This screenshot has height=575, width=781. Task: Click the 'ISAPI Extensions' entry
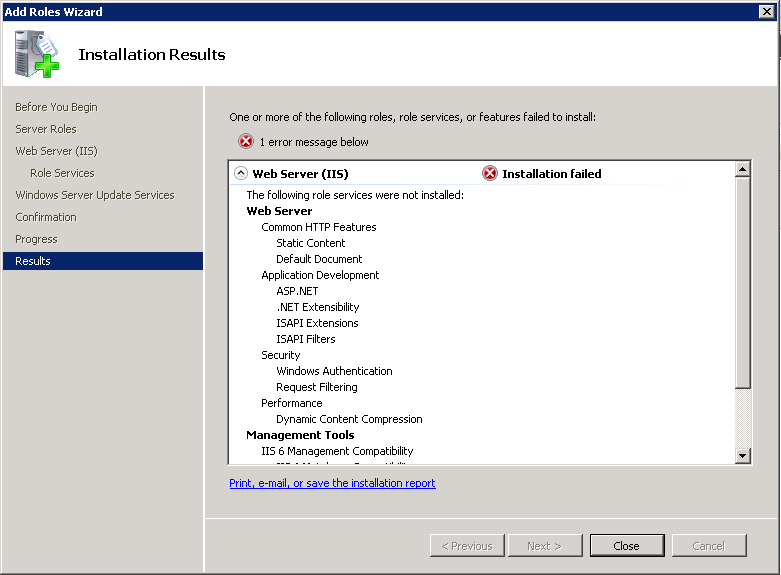pos(317,323)
